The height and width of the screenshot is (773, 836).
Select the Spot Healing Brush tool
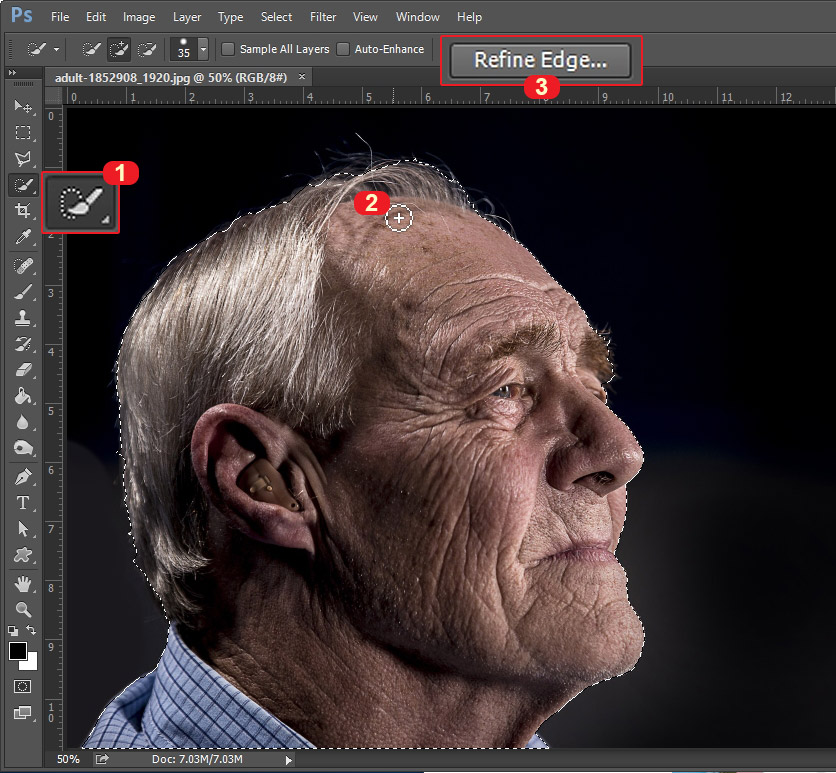click(x=23, y=266)
